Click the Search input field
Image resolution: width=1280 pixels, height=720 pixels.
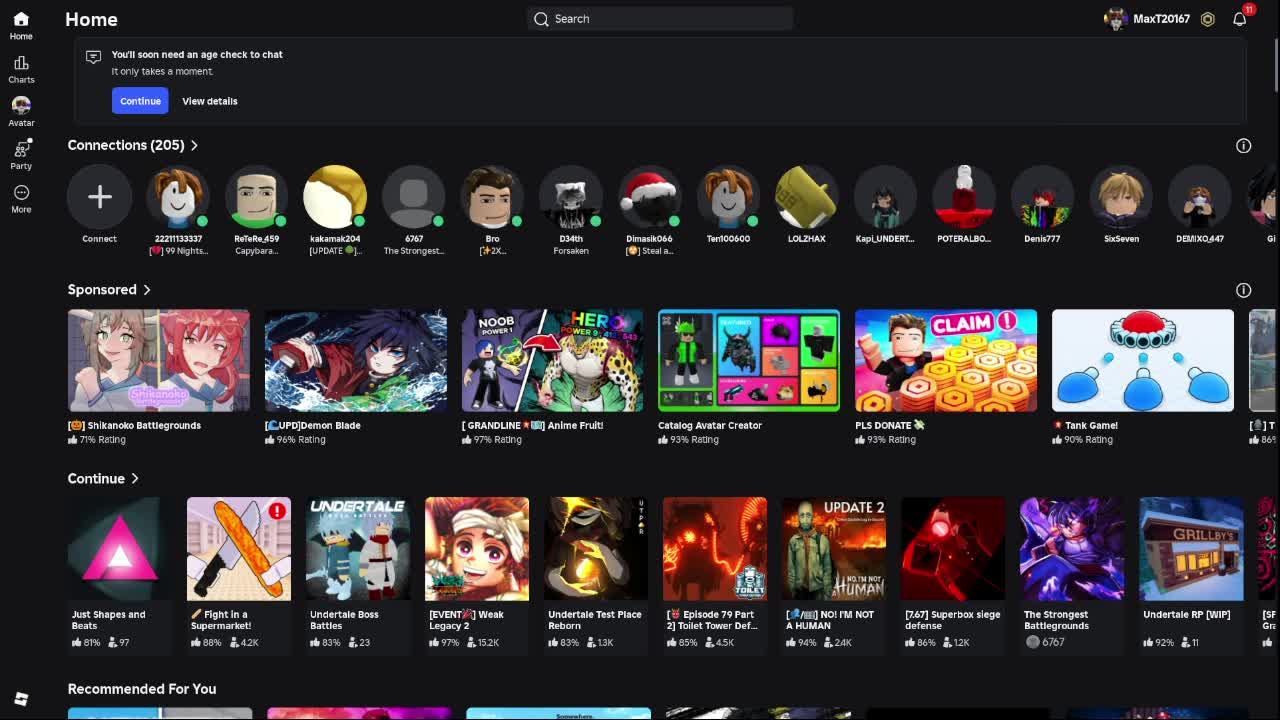click(660, 19)
